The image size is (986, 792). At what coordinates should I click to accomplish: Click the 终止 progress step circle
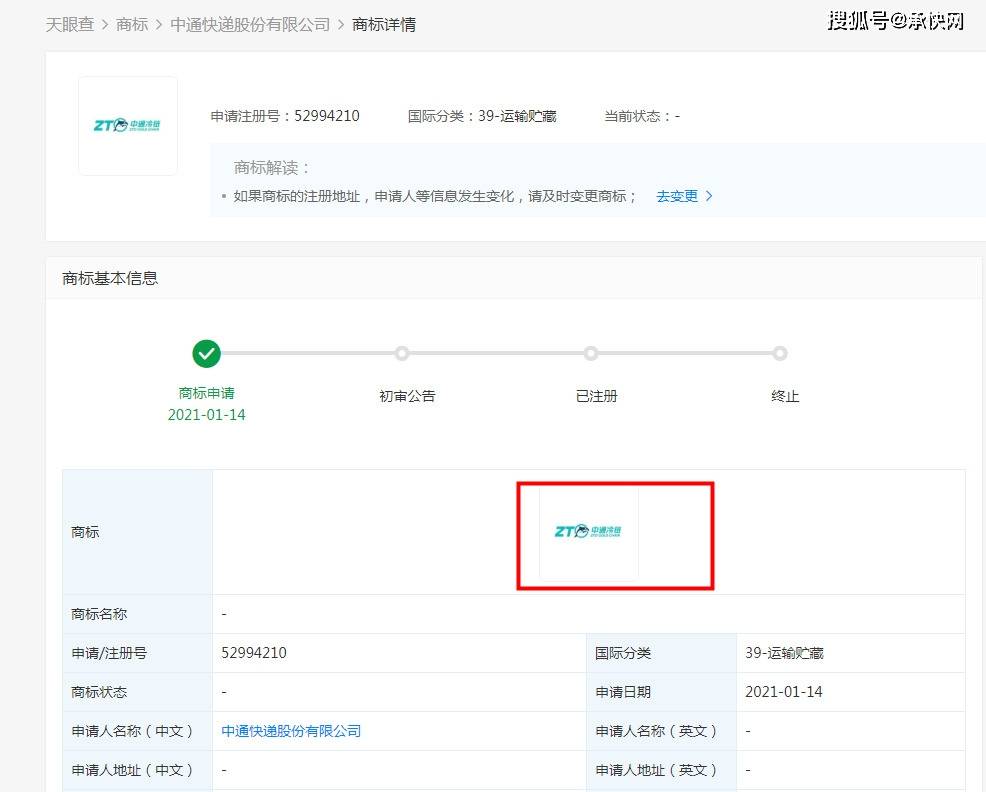(780, 353)
